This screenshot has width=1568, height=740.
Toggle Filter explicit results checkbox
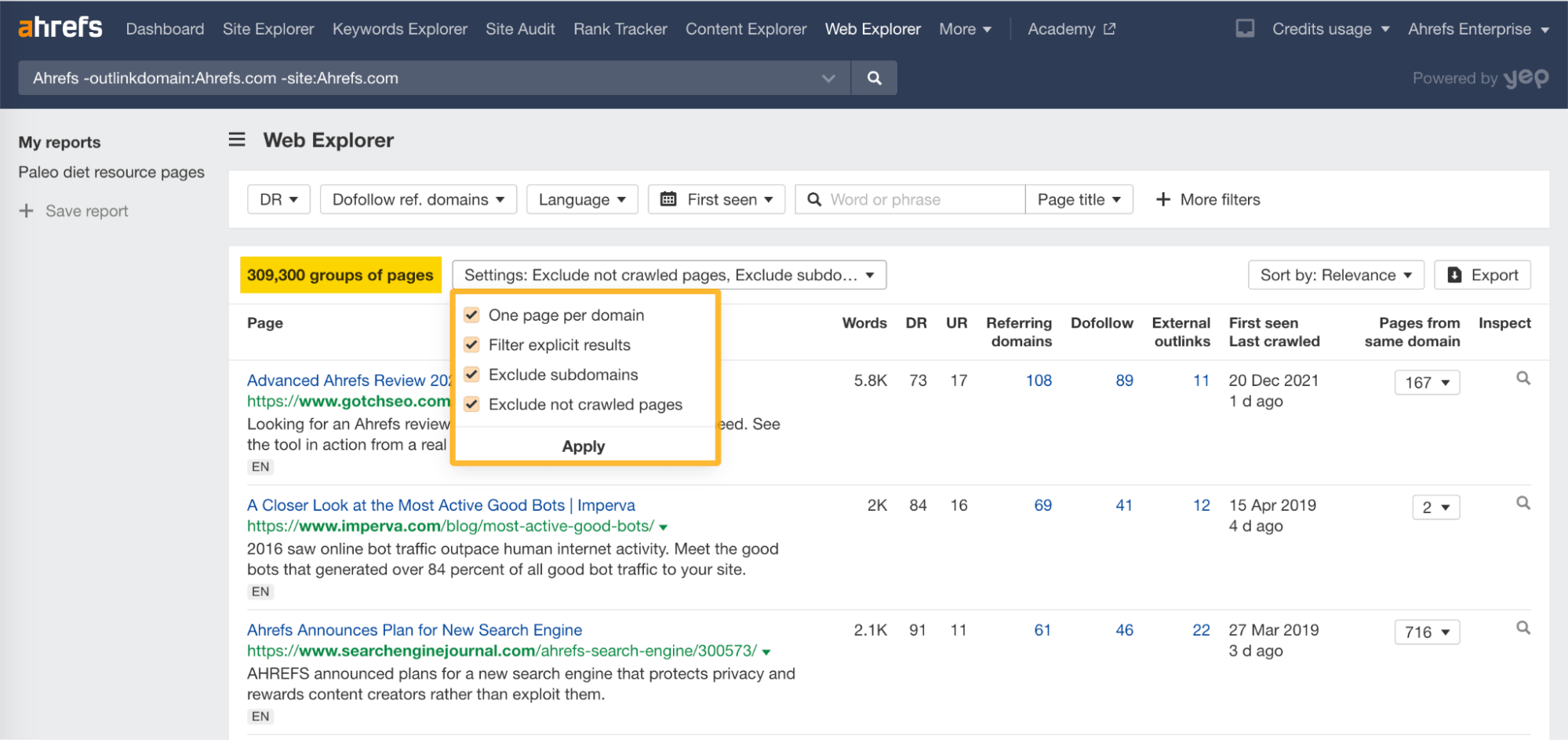click(x=471, y=344)
